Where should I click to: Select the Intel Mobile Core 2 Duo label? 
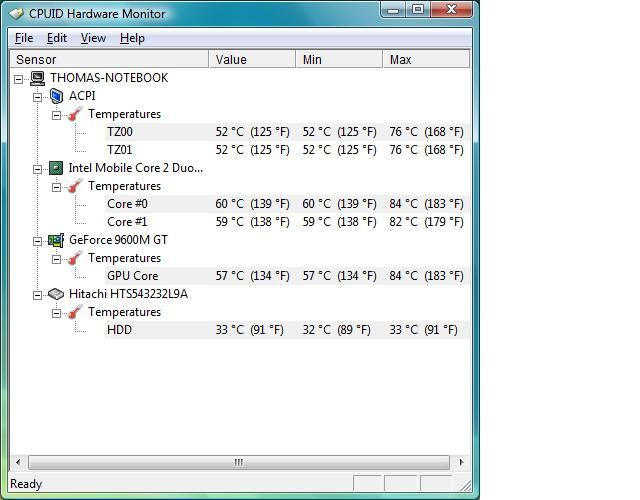136,168
